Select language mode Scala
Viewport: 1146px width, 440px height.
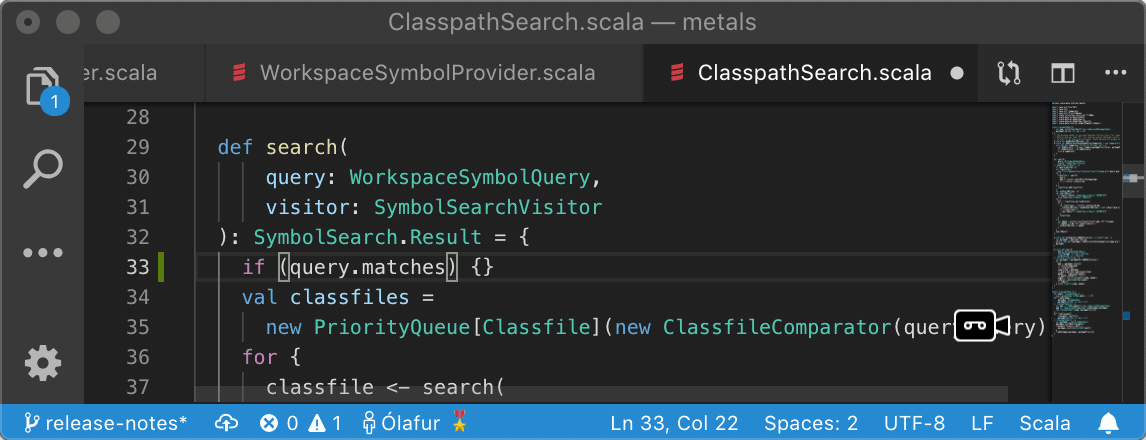point(1045,422)
